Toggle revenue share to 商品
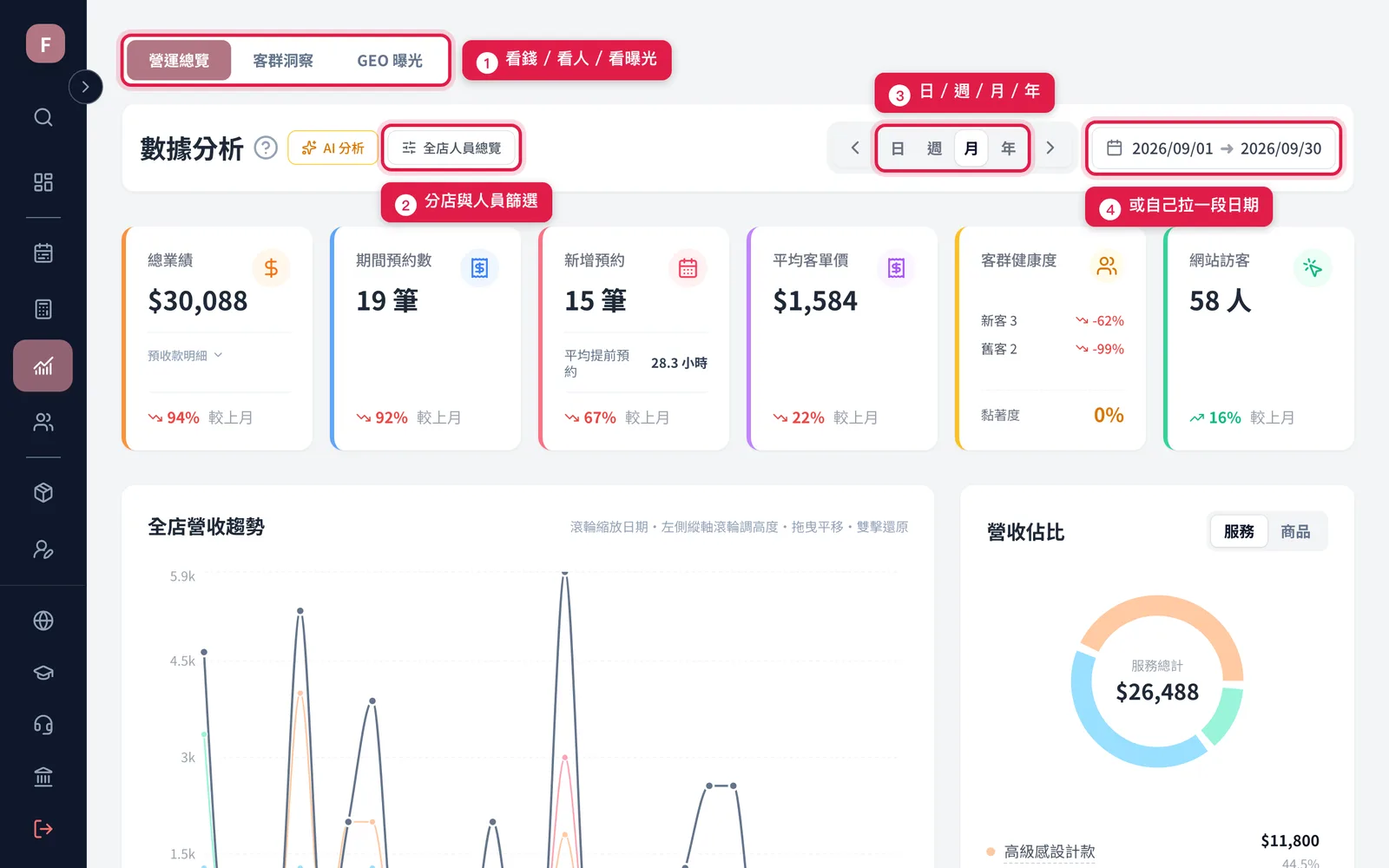 pyautogui.click(x=1295, y=531)
